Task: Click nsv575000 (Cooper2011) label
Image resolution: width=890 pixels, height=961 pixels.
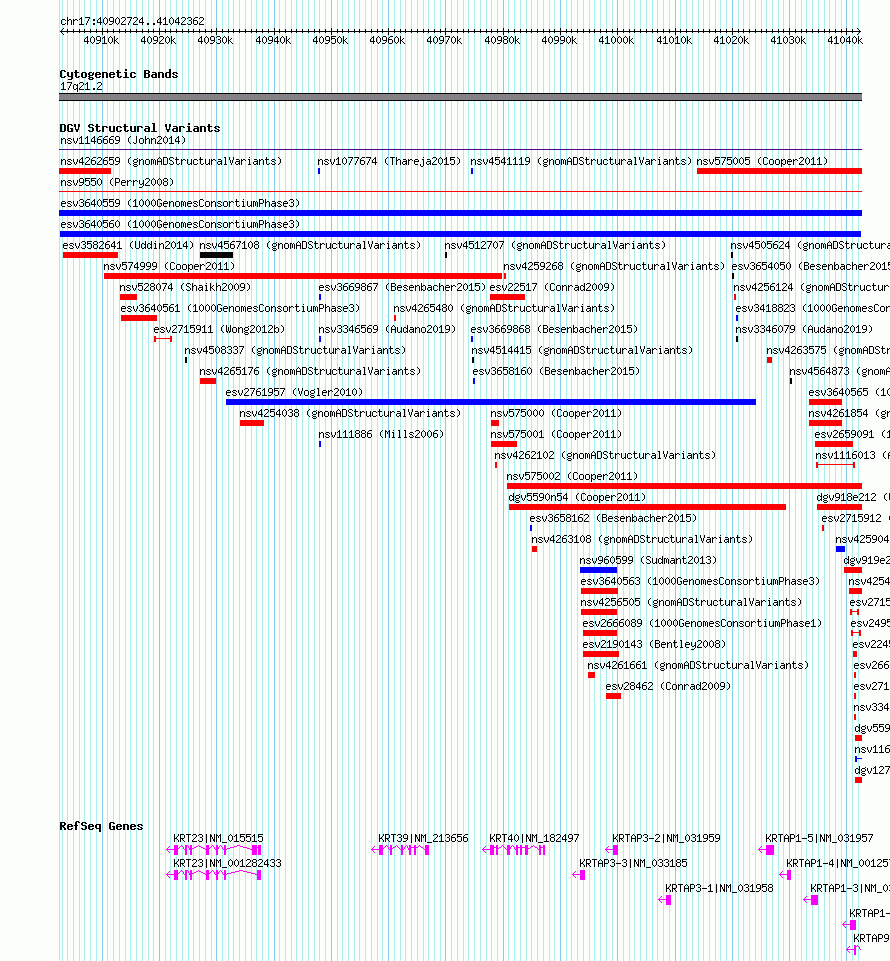Action: coord(556,414)
